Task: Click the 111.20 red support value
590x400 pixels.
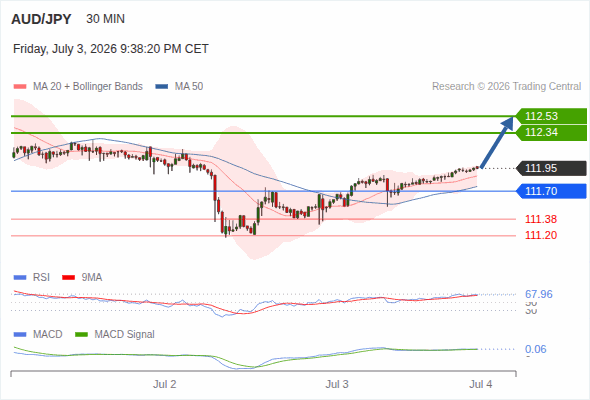Action: (x=541, y=236)
